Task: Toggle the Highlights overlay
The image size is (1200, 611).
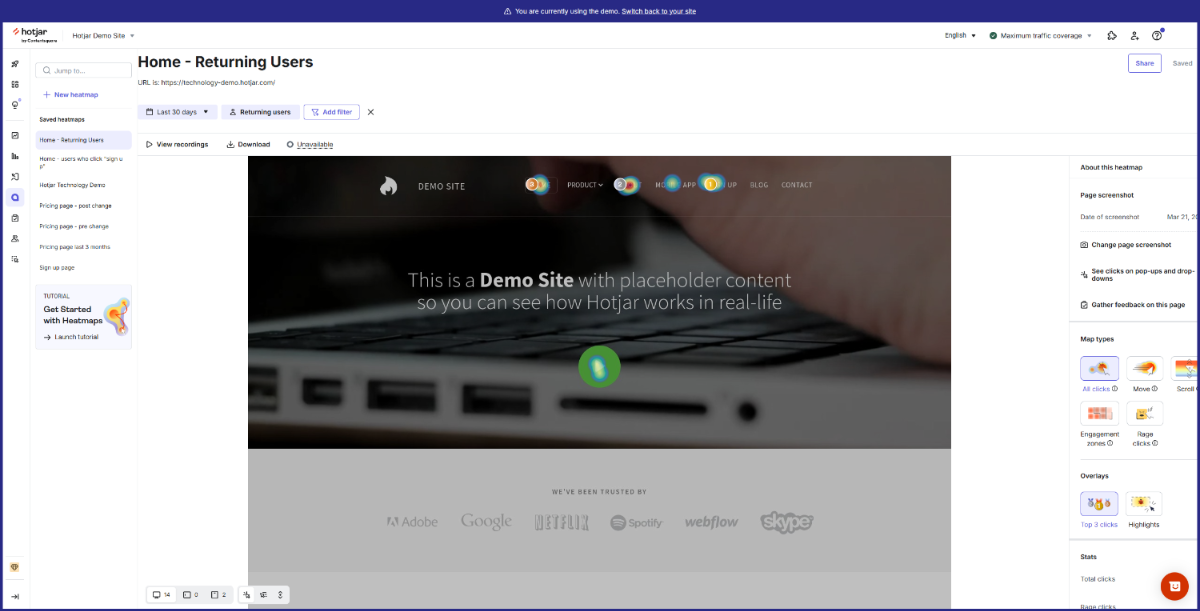Action: point(1144,504)
